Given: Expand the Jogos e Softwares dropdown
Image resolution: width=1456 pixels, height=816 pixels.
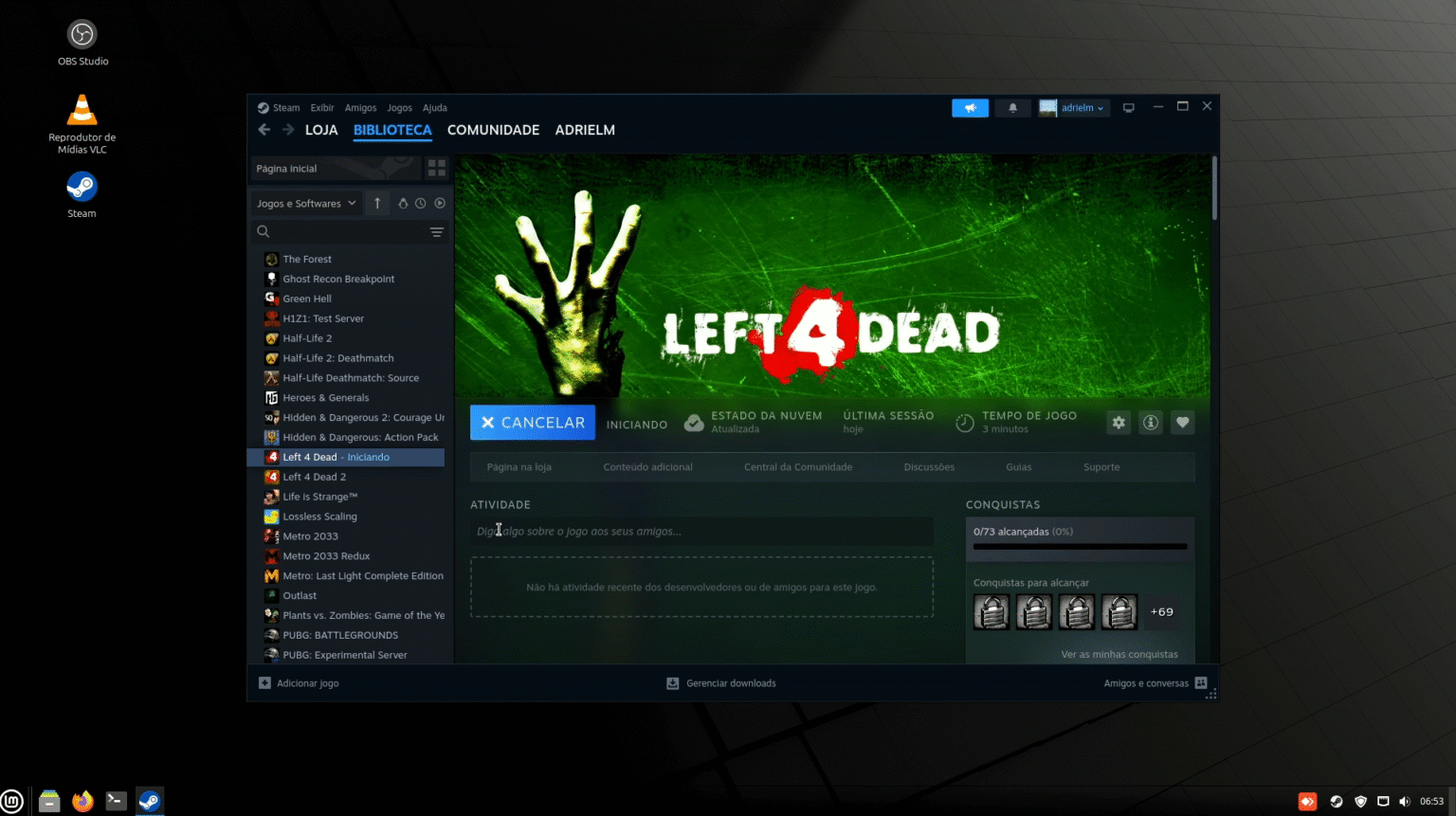Looking at the screenshot, I should coord(306,203).
